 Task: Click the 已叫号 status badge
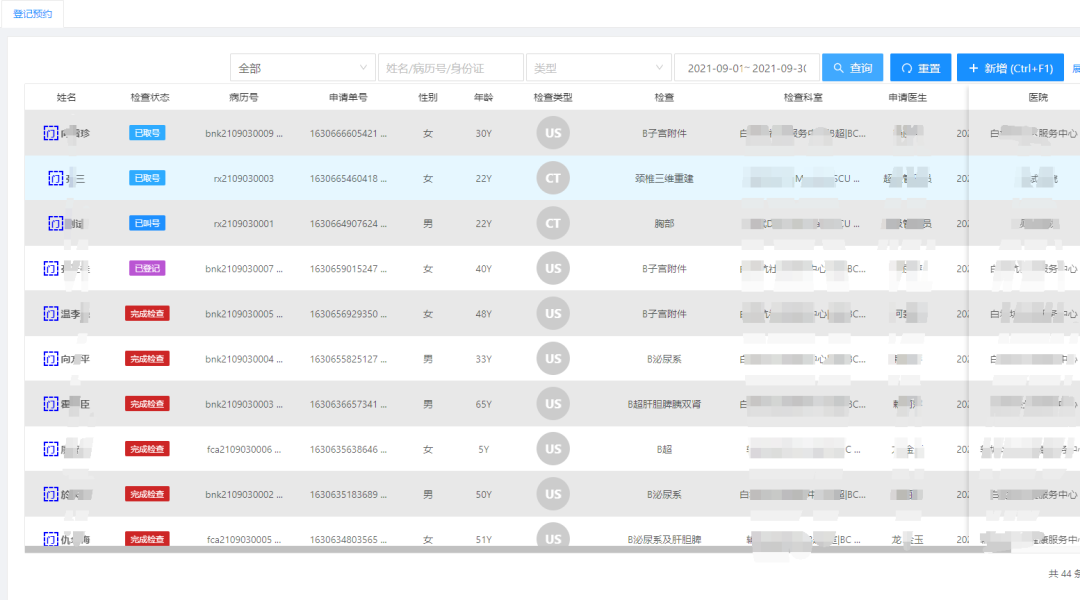[x=147, y=223]
